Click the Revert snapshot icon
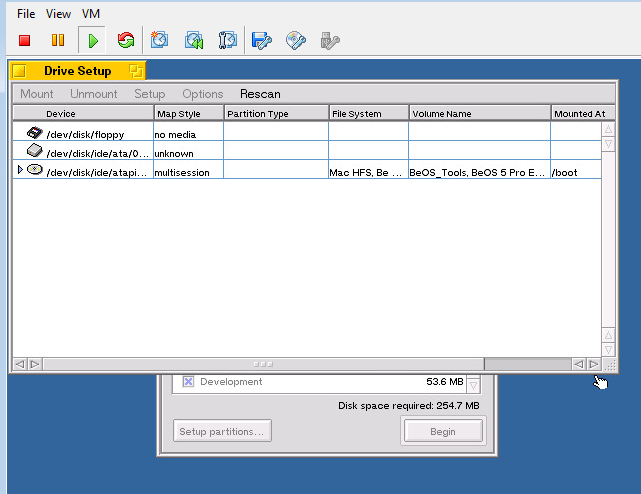The image size is (641, 494). (194, 41)
